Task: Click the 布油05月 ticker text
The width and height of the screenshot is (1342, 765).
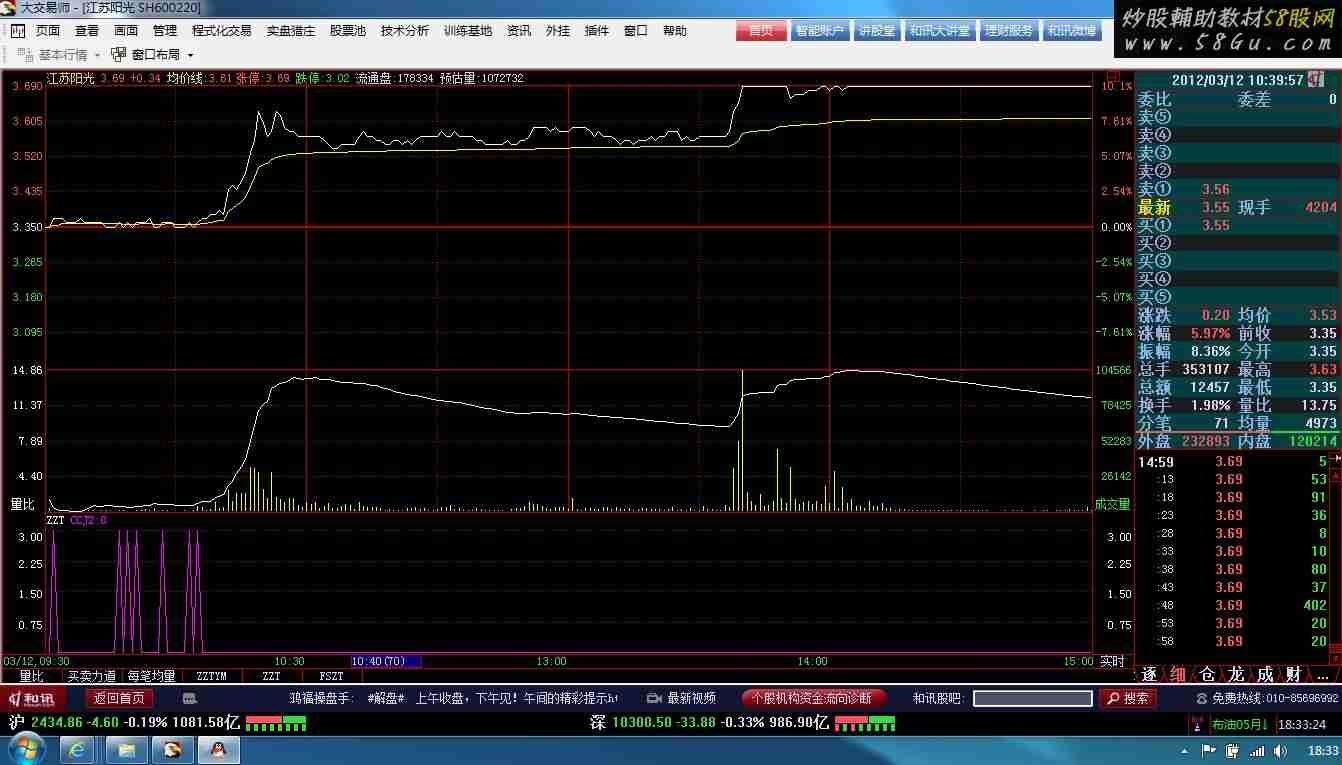Action: tap(1241, 724)
